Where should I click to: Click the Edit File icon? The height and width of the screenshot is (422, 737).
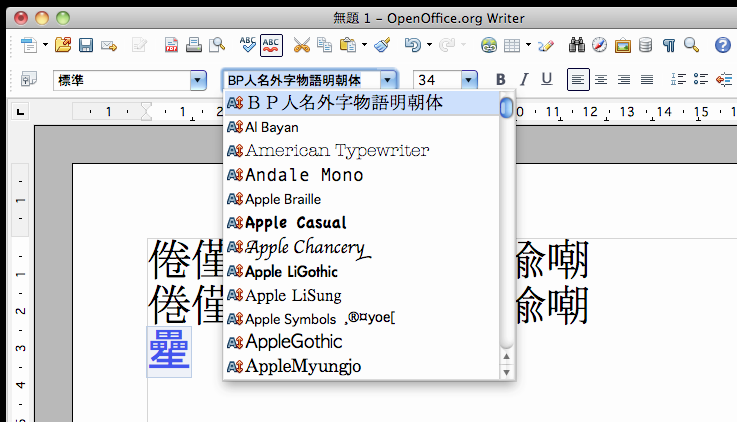[140, 45]
